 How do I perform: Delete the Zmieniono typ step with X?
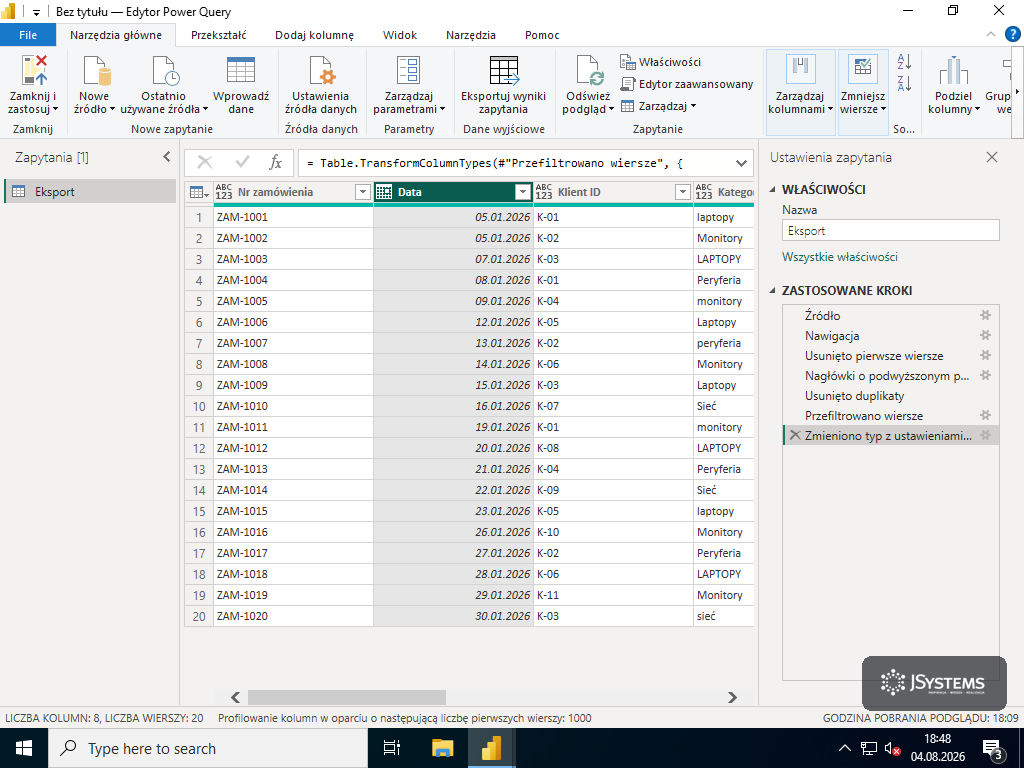click(795, 435)
